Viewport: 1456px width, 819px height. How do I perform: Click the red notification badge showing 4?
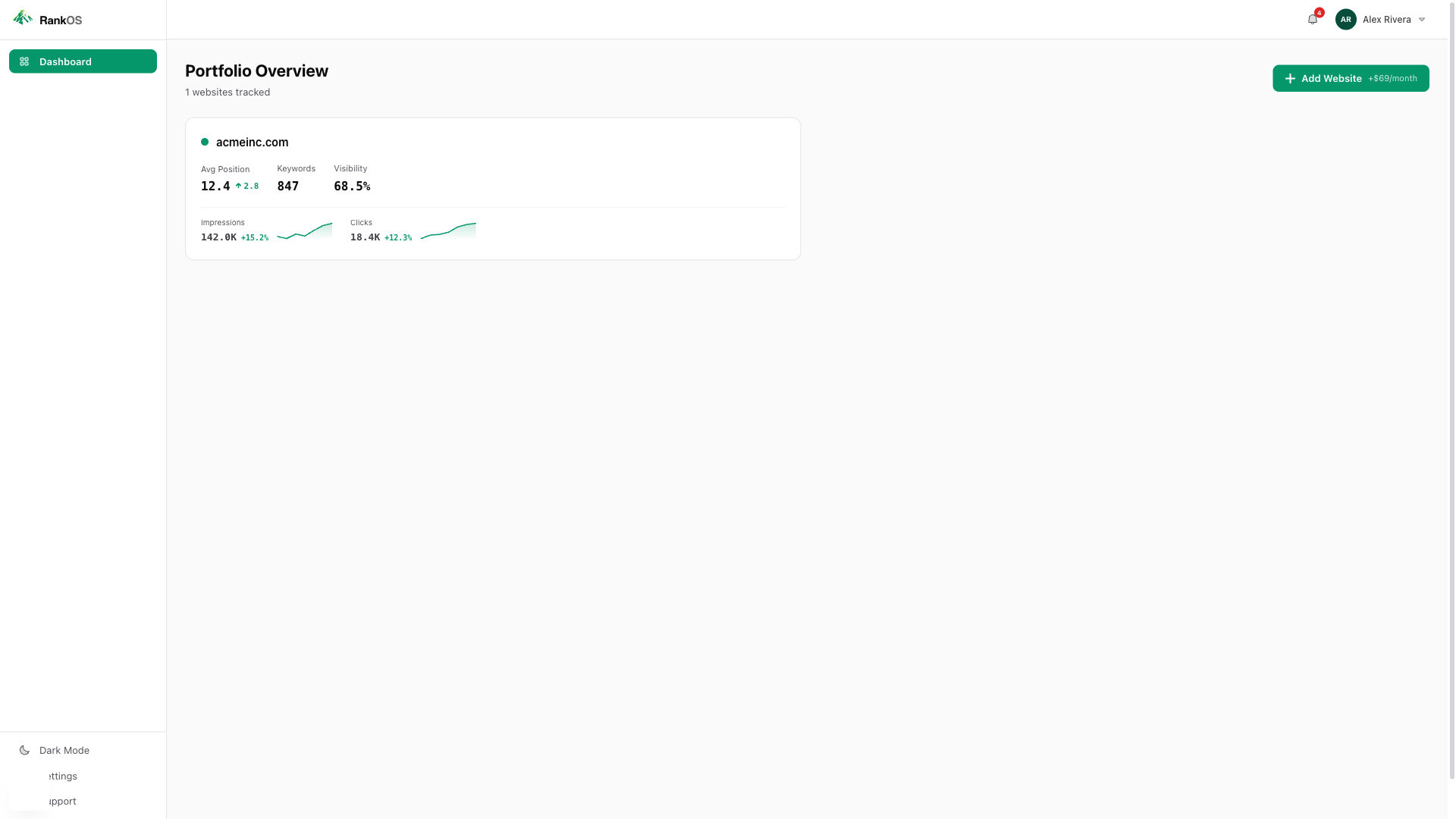click(1319, 12)
